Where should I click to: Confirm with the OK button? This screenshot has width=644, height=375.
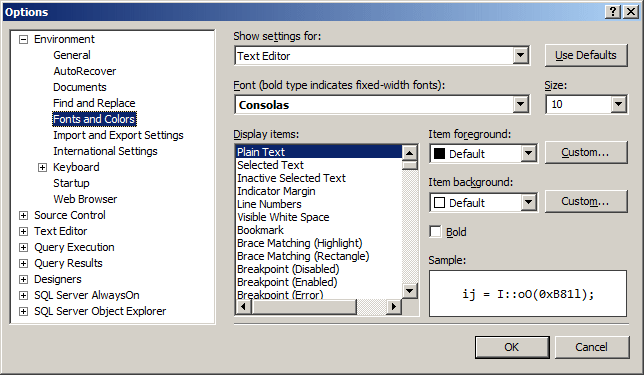tap(512, 347)
